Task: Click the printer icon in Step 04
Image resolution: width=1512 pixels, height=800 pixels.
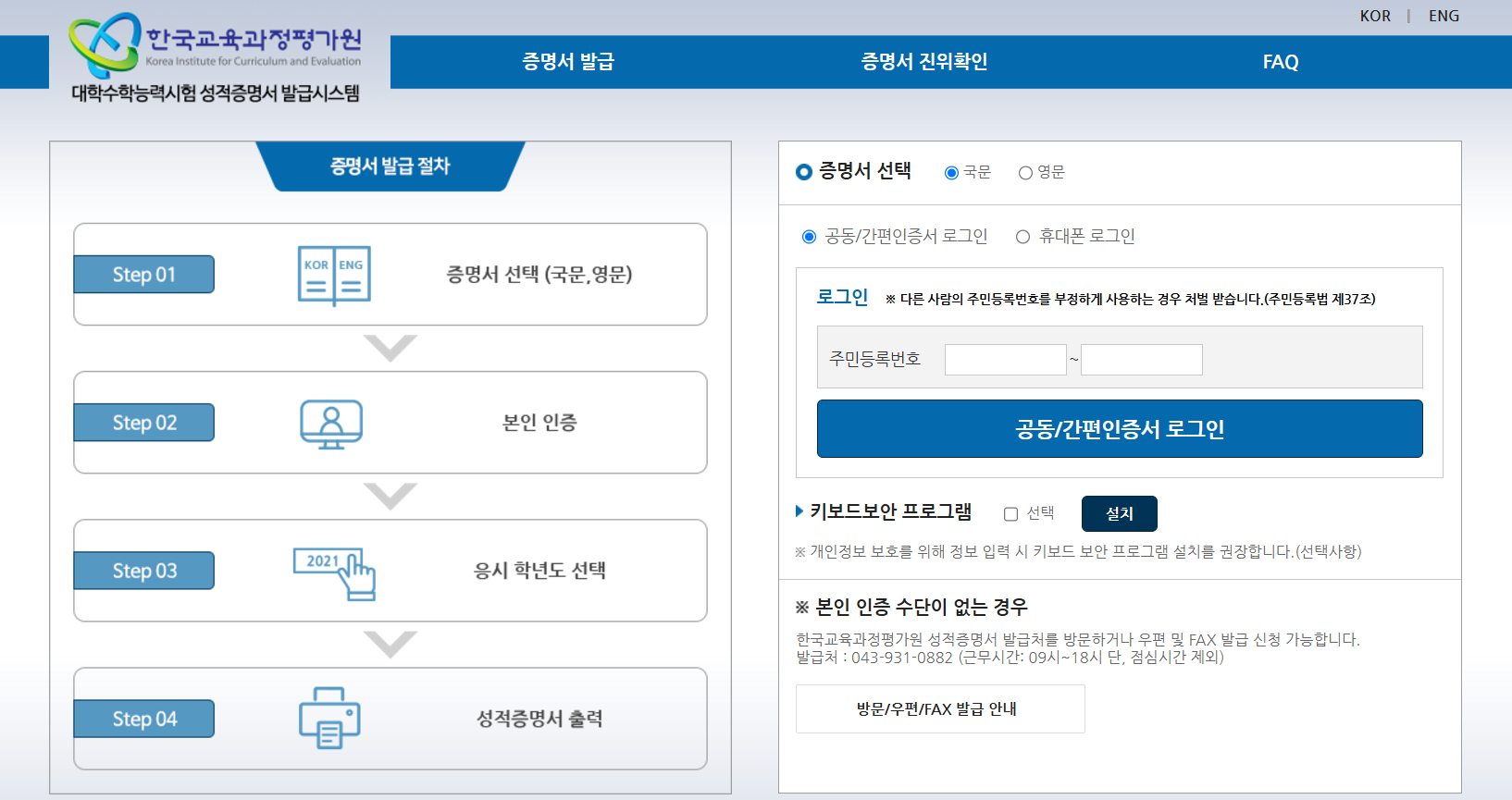Action: coord(329,718)
